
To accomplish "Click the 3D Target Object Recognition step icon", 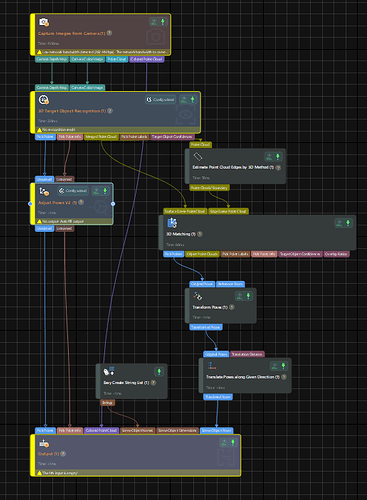I will point(44,100).
